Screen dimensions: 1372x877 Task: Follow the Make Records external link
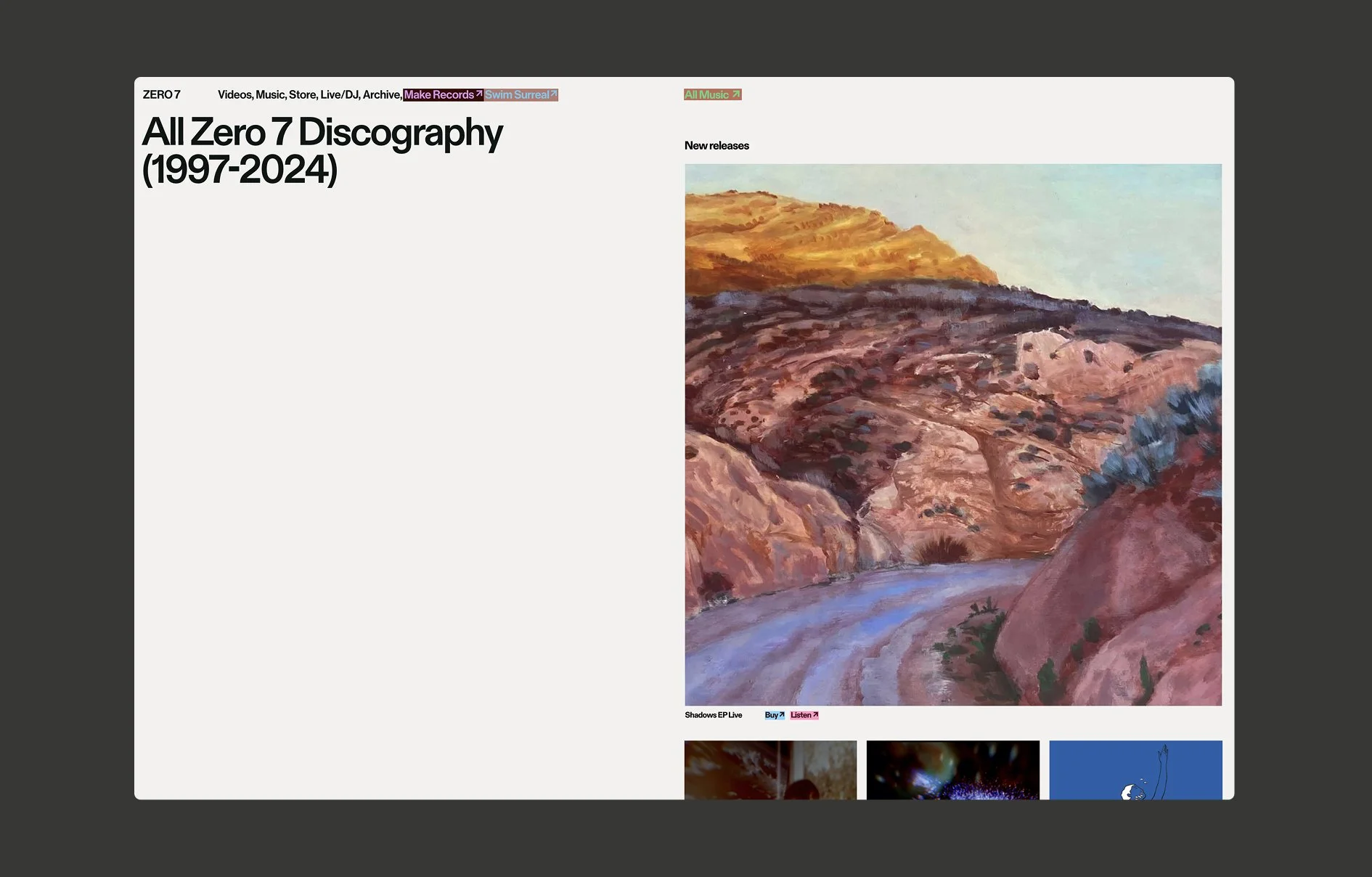click(x=443, y=94)
